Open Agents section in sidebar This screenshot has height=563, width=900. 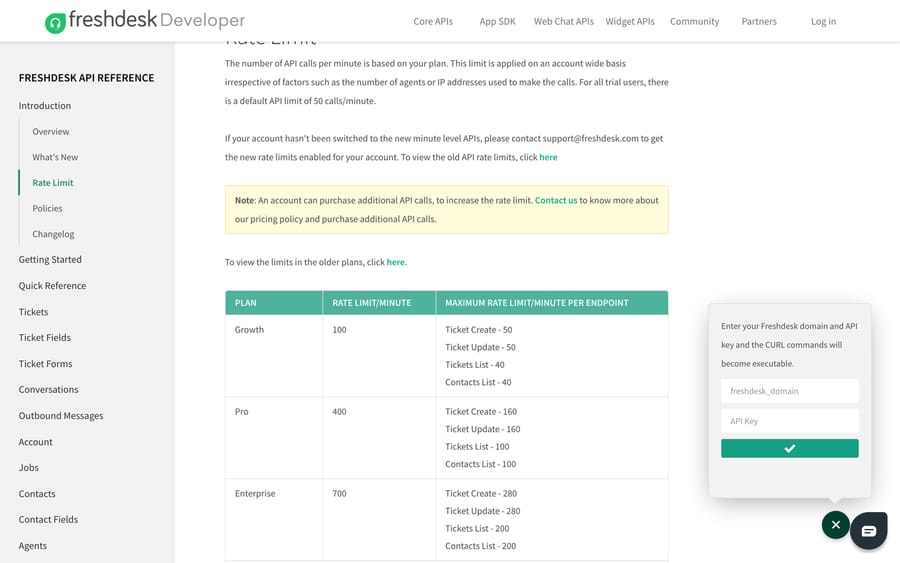[33, 546]
